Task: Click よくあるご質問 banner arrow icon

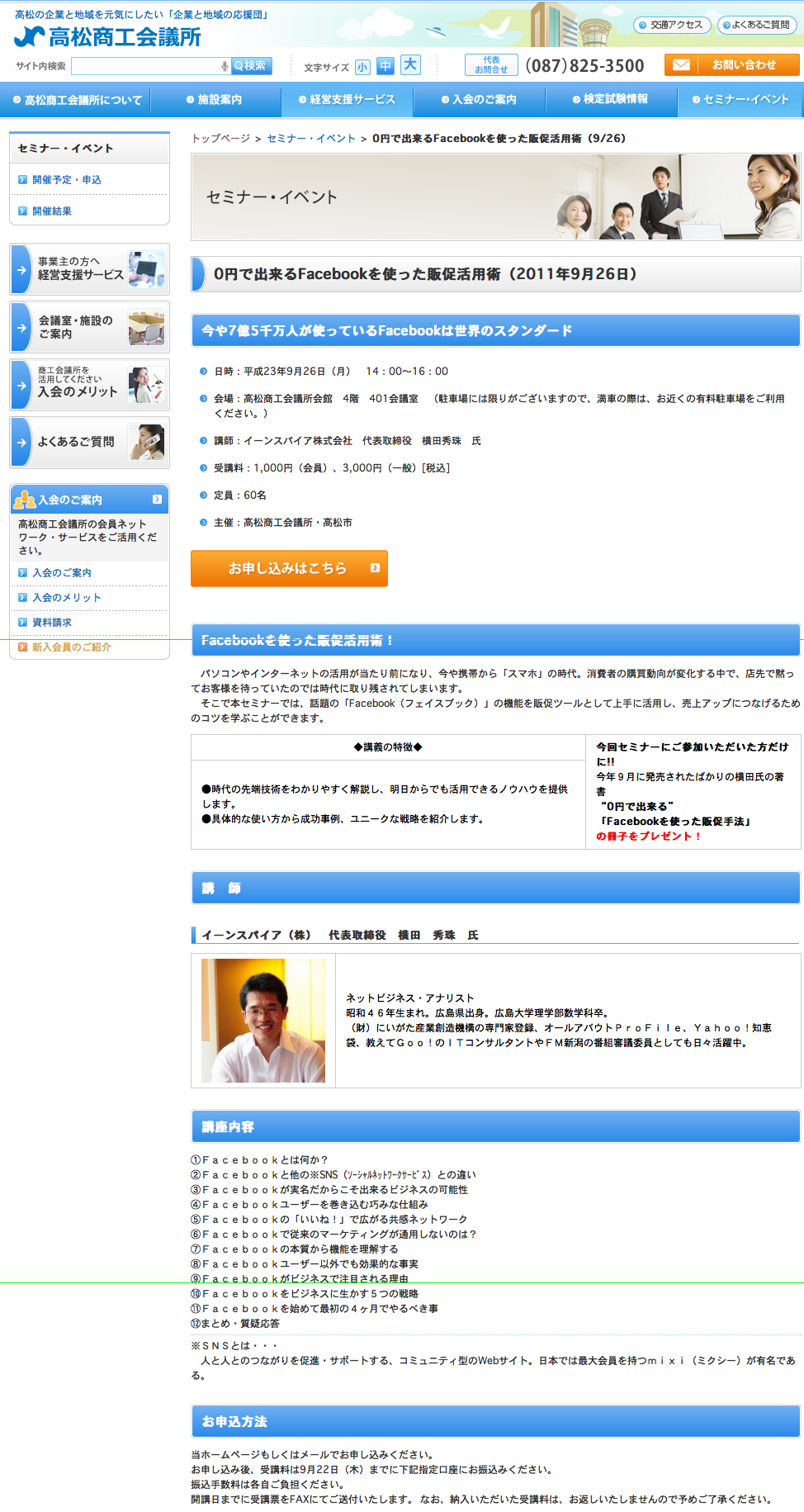Action: tap(21, 443)
